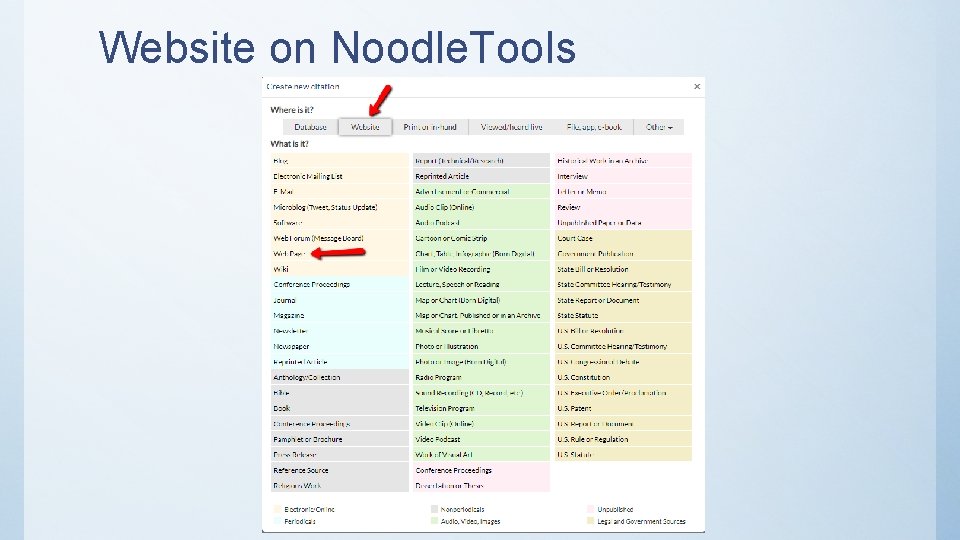Image resolution: width=960 pixels, height=540 pixels.
Task: Choose State Committee Hearing/Testimony
Action: click(623, 285)
